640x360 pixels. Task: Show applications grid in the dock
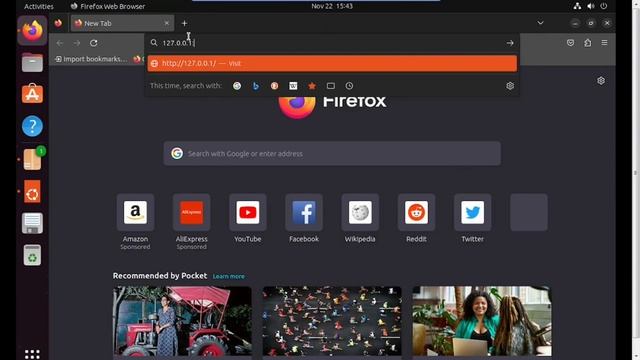click(32, 353)
